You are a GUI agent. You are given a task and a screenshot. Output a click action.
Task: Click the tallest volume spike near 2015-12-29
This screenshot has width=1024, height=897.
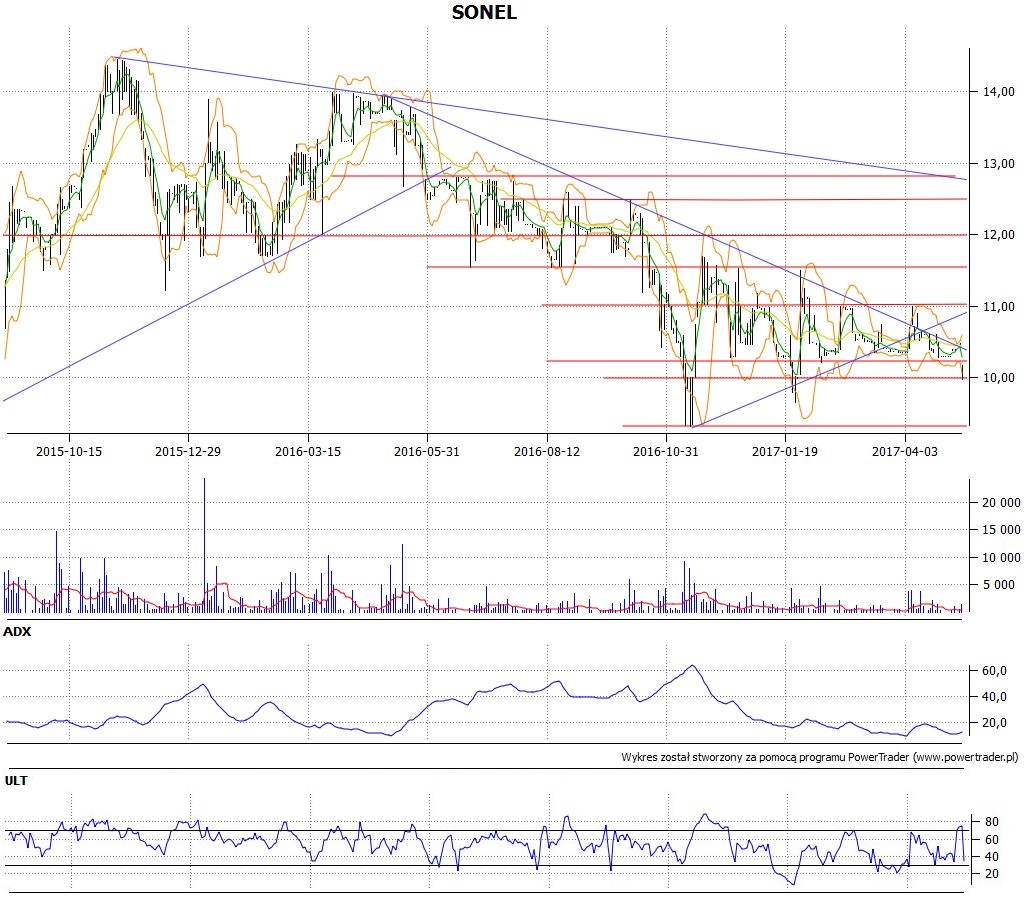point(204,544)
